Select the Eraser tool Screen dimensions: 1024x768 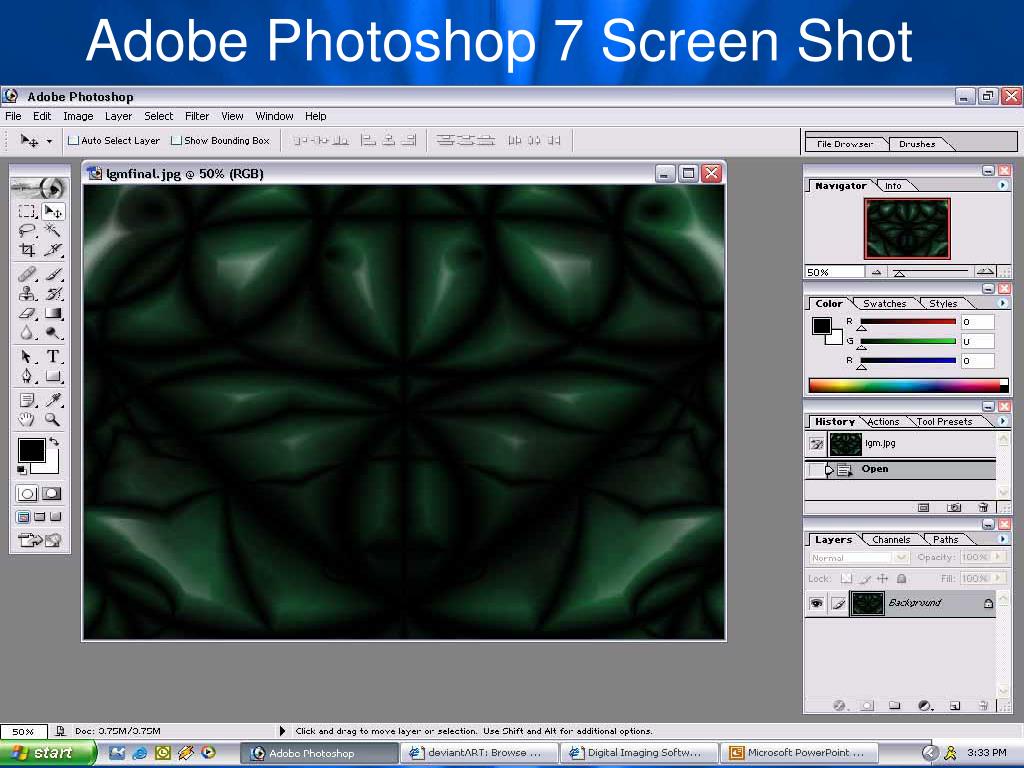click(27, 313)
